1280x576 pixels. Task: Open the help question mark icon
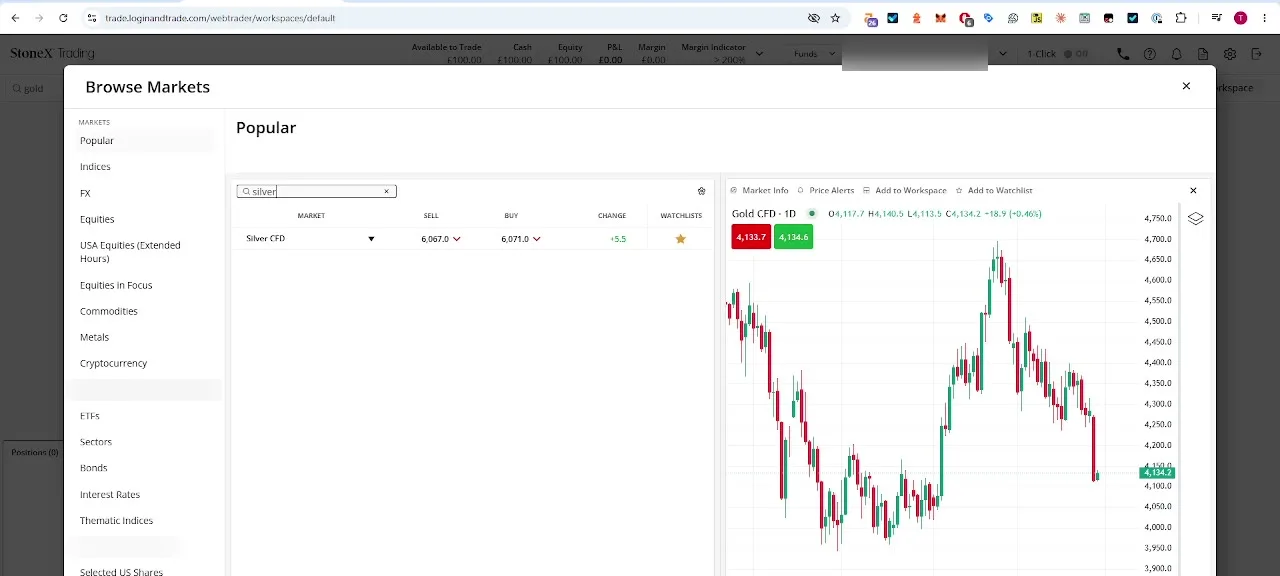(x=1150, y=54)
